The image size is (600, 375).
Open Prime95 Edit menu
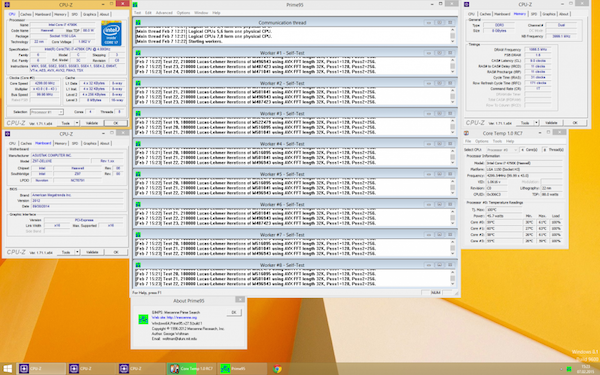click(x=148, y=13)
